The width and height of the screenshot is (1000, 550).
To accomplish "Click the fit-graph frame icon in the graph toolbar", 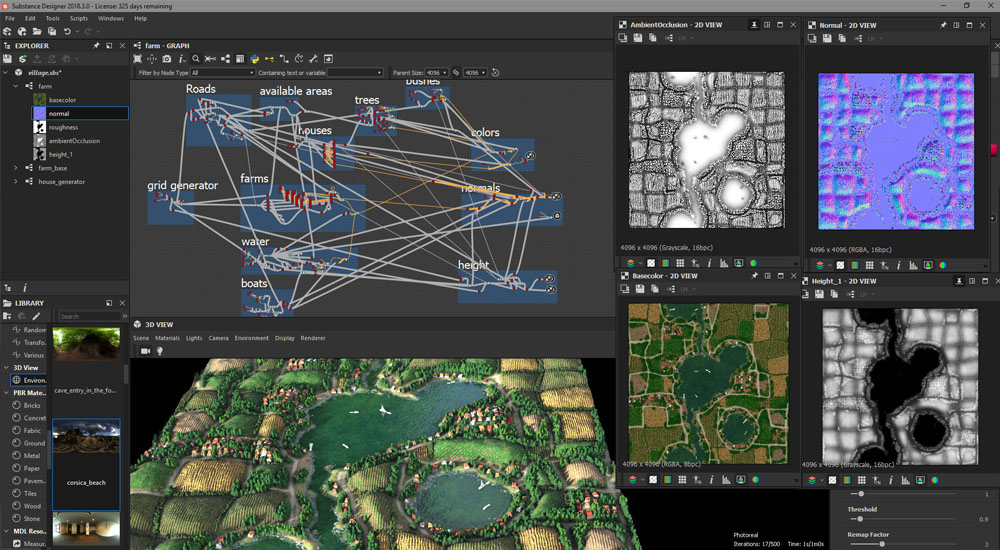I will click(137, 59).
